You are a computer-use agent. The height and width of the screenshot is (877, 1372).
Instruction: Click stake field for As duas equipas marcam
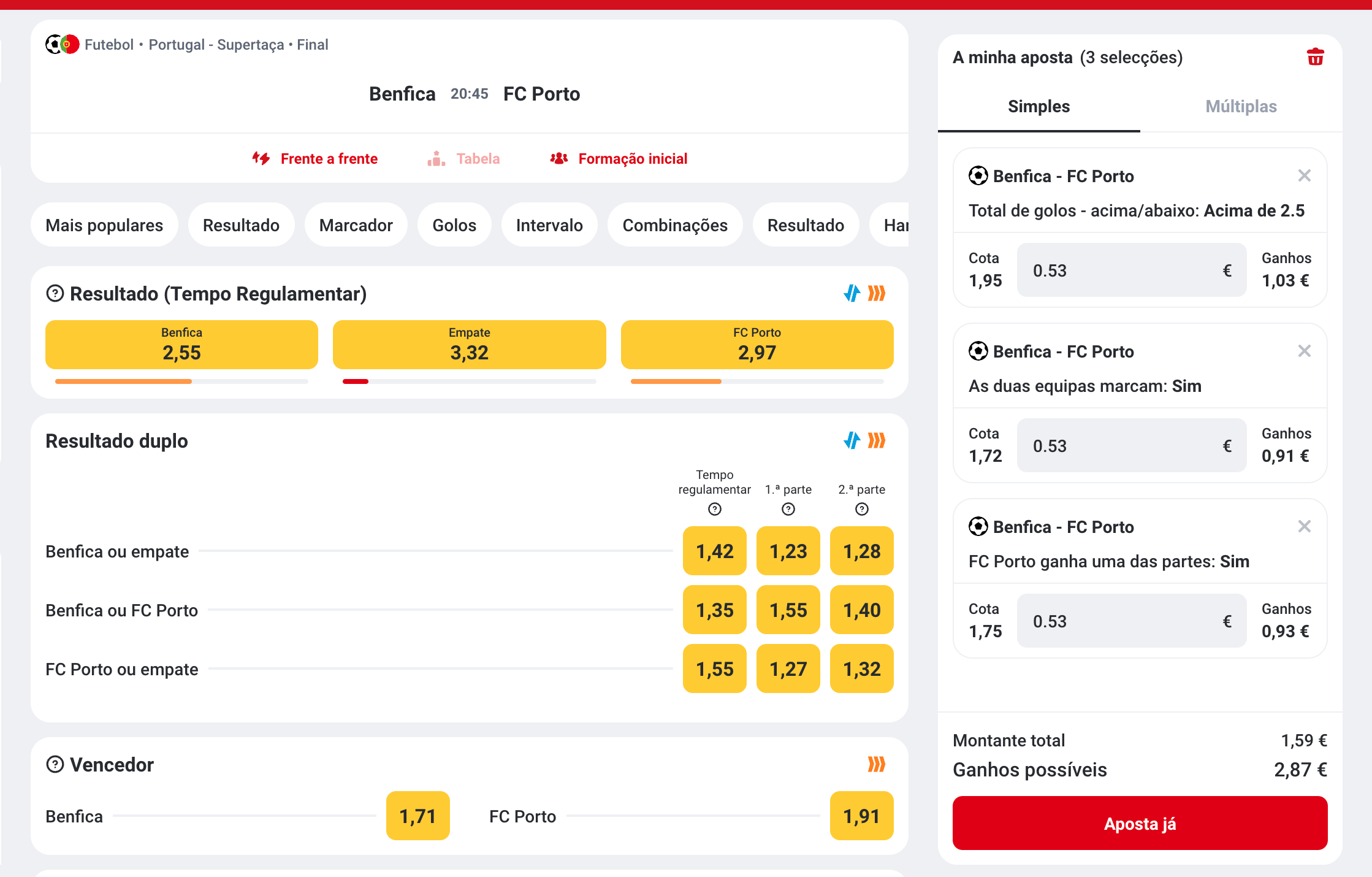(x=1132, y=446)
